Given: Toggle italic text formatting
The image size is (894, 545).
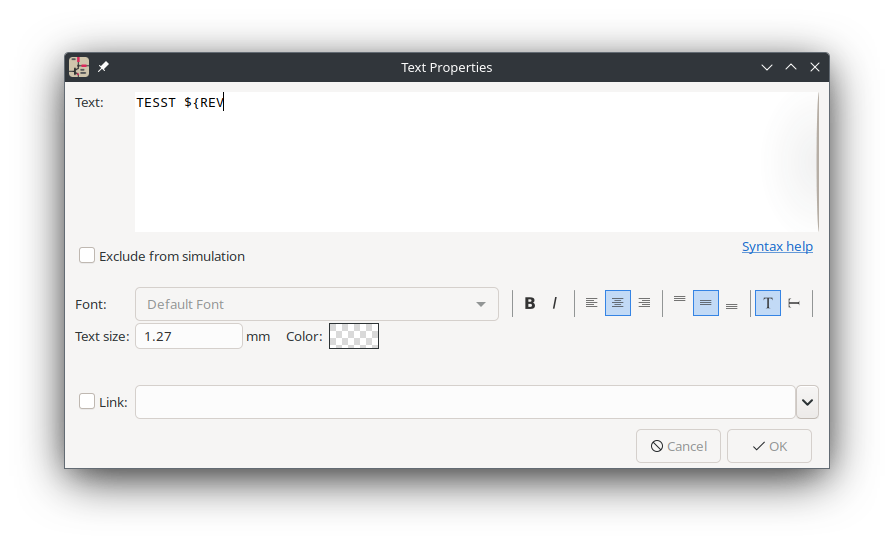Looking at the screenshot, I should (x=555, y=303).
